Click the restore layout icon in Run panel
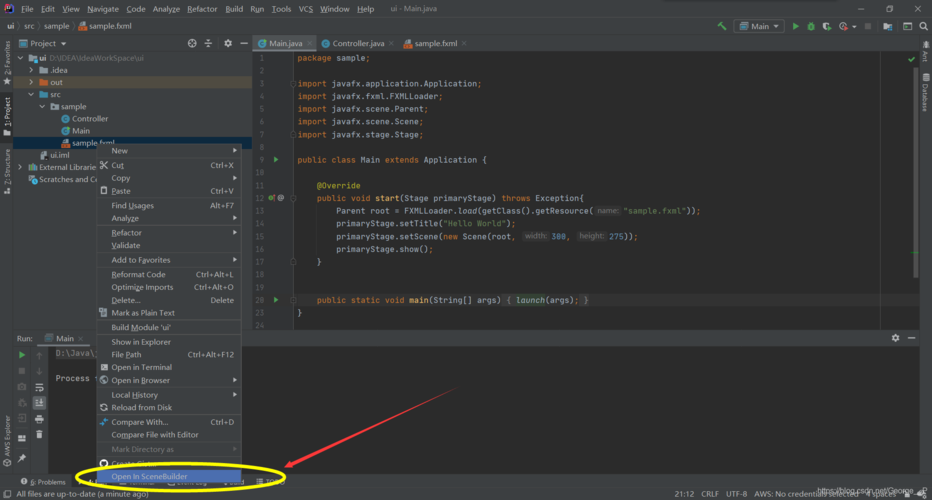The image size is (932, 500). coord(22,438)
